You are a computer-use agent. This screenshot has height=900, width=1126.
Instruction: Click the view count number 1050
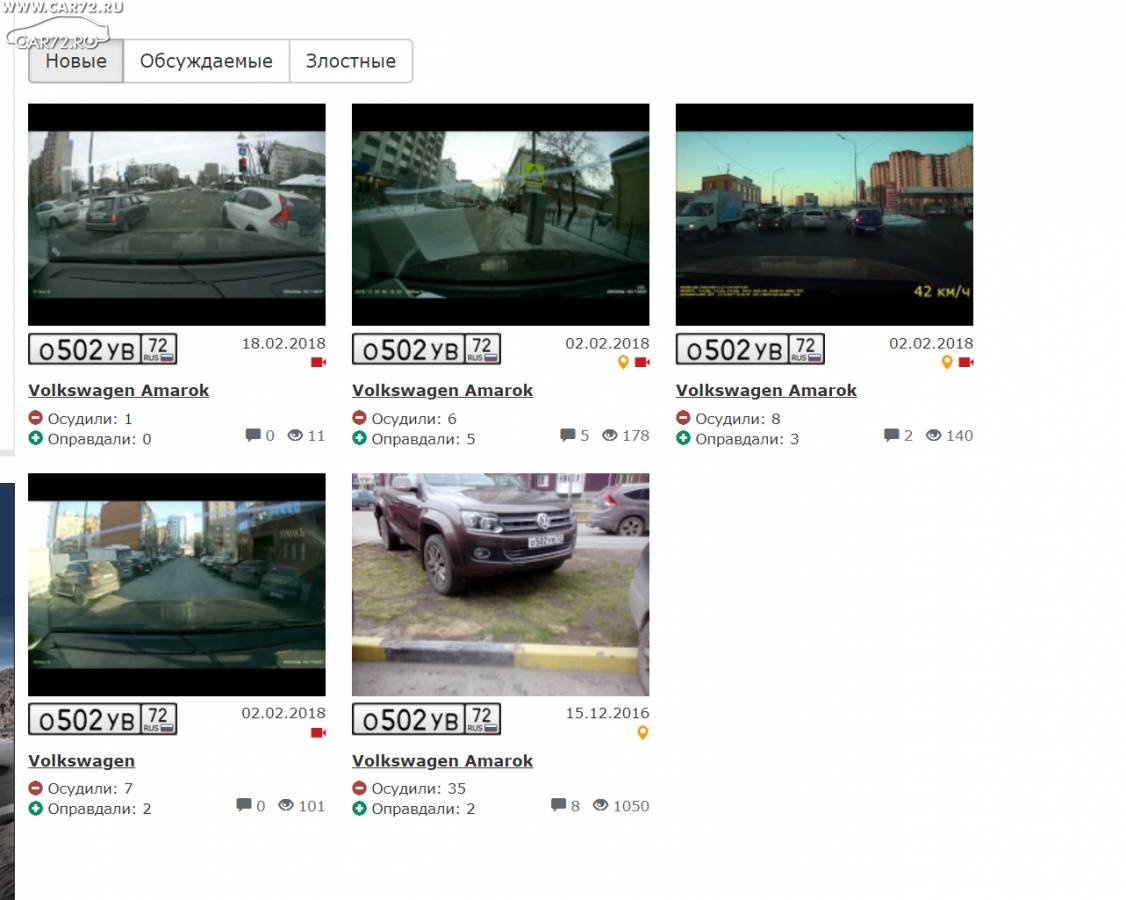[x=631, y=806]
